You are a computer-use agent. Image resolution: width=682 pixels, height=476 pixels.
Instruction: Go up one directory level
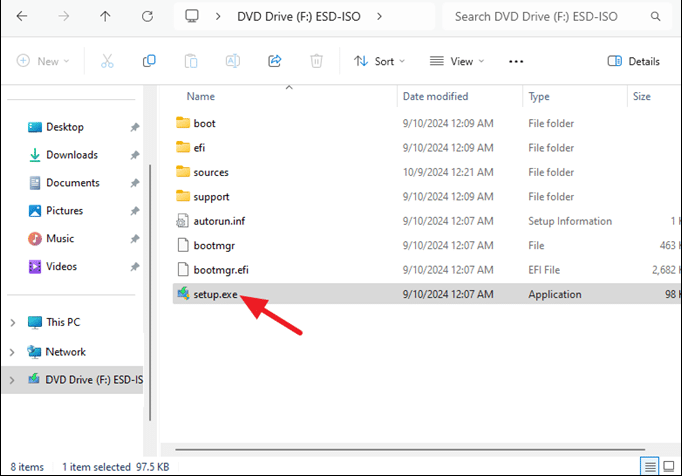pyautogui.click(x=106, y=17)
